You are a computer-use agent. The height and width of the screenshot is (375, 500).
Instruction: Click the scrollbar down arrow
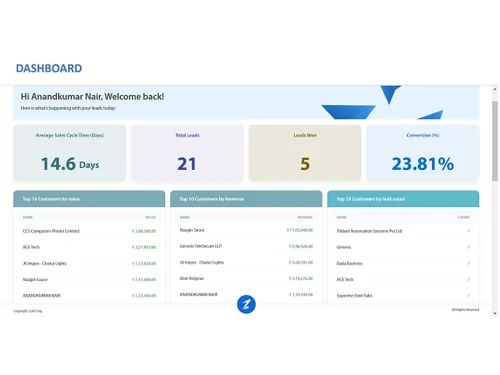pos(495,313)
